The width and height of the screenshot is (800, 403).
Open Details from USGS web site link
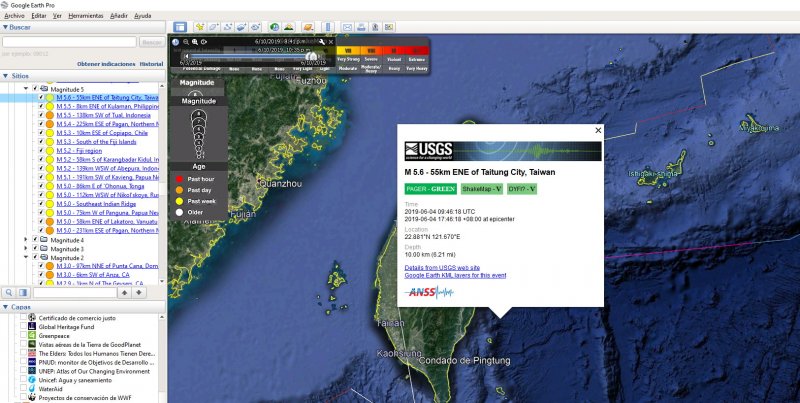point(442,268)
